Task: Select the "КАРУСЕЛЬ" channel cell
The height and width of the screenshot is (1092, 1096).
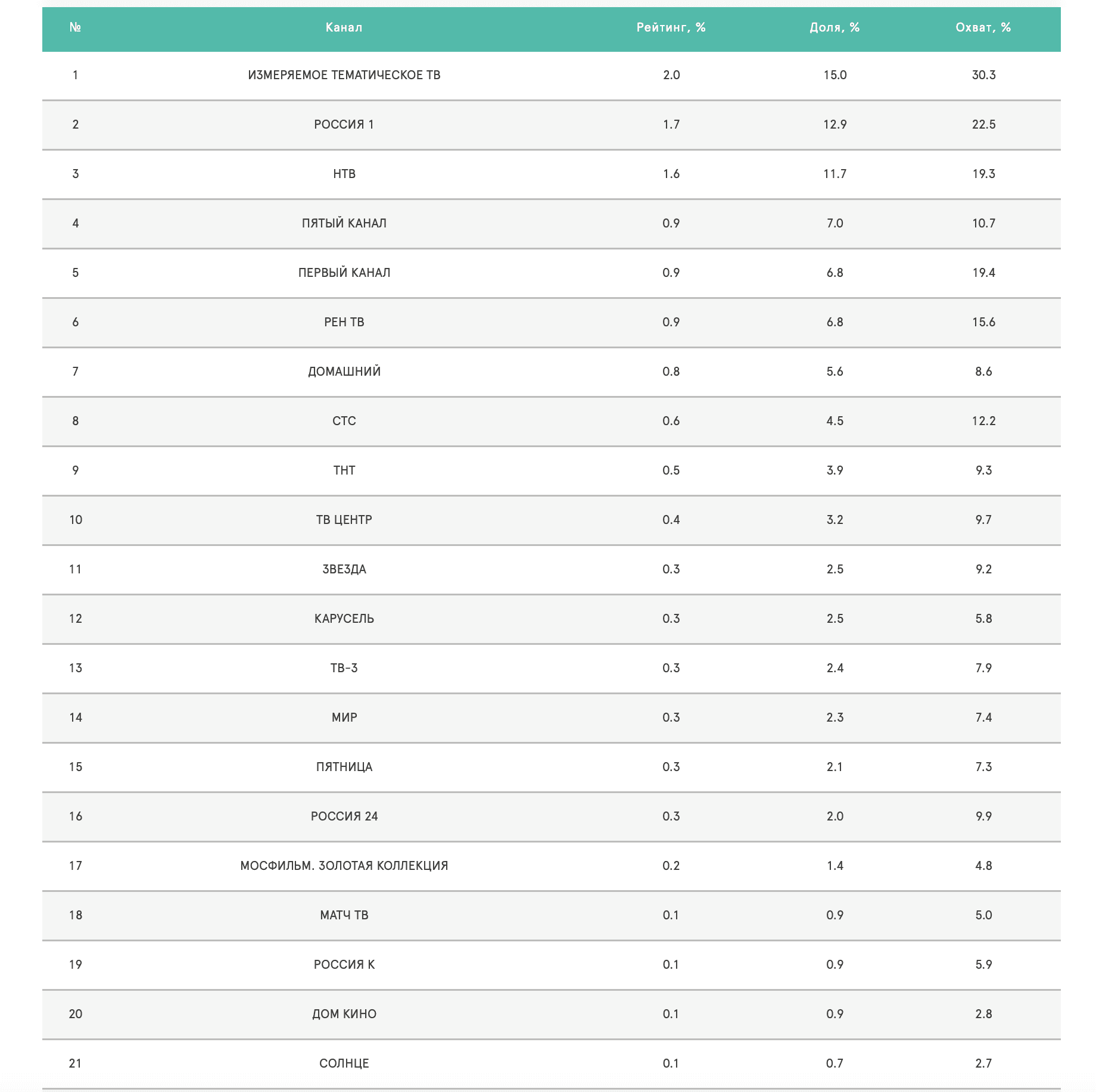Action: (344, 619)
